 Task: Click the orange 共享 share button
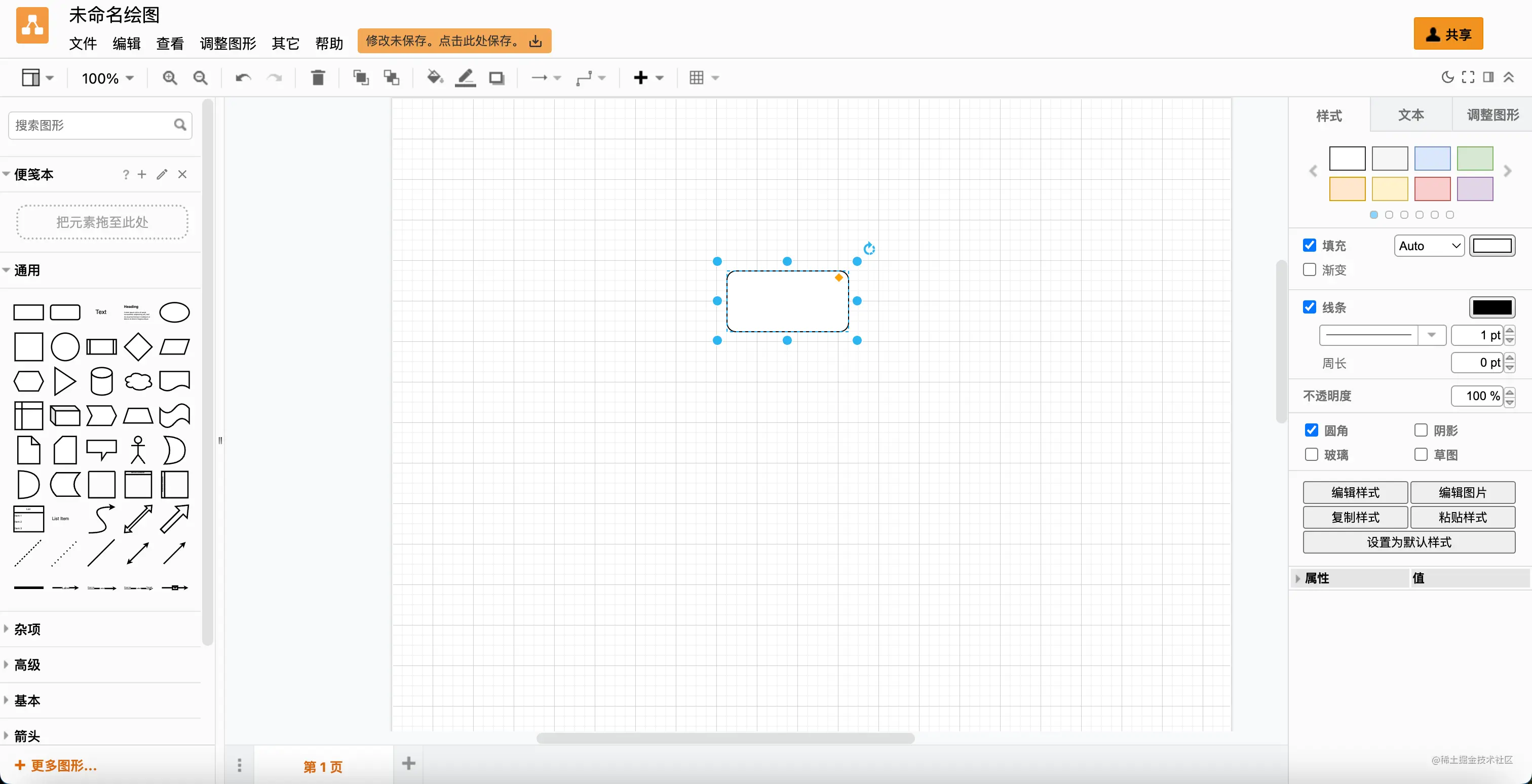coord(1447,34)
